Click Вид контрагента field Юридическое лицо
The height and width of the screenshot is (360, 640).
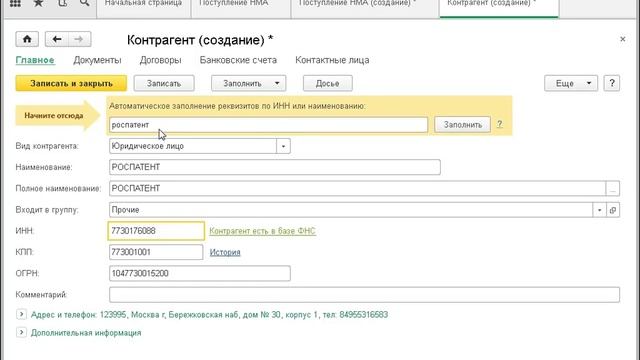193,146
